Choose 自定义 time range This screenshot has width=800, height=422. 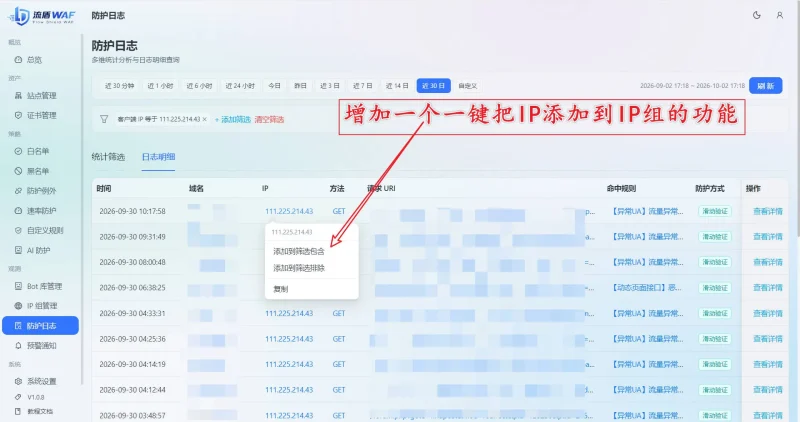467,86
